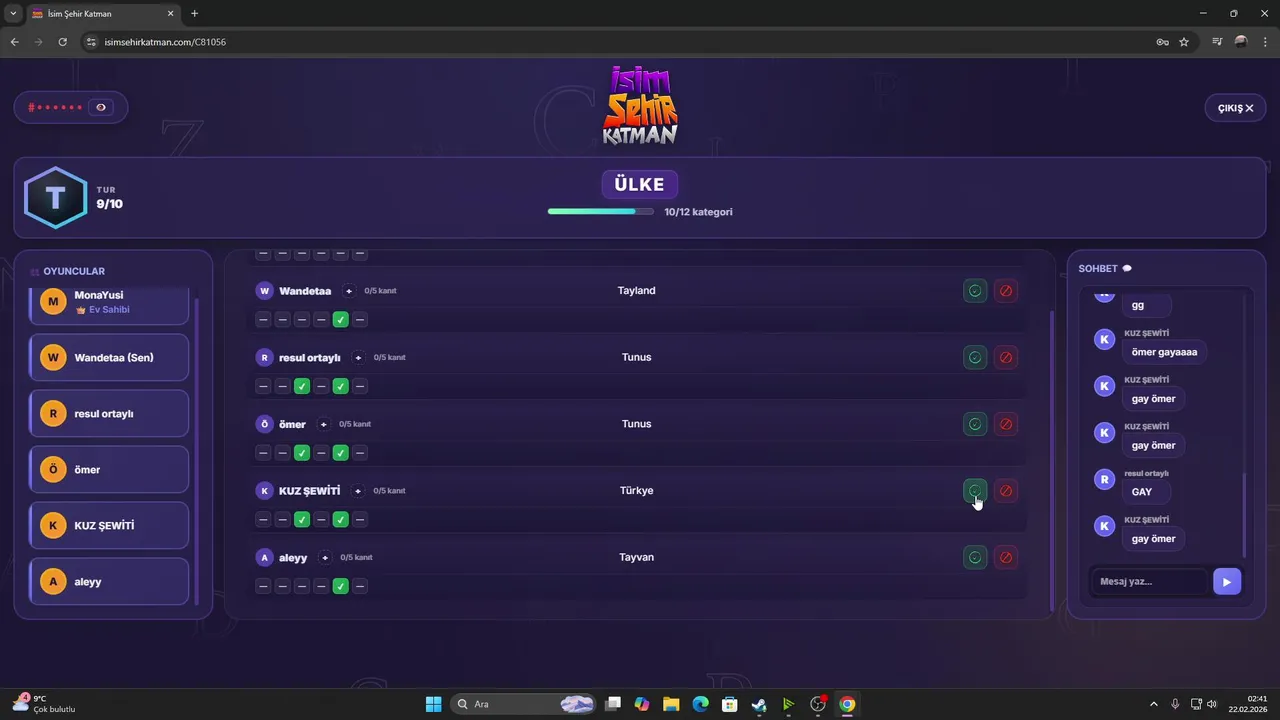Approve resul ortaylı's answer Tunus

tap(975, 357)
